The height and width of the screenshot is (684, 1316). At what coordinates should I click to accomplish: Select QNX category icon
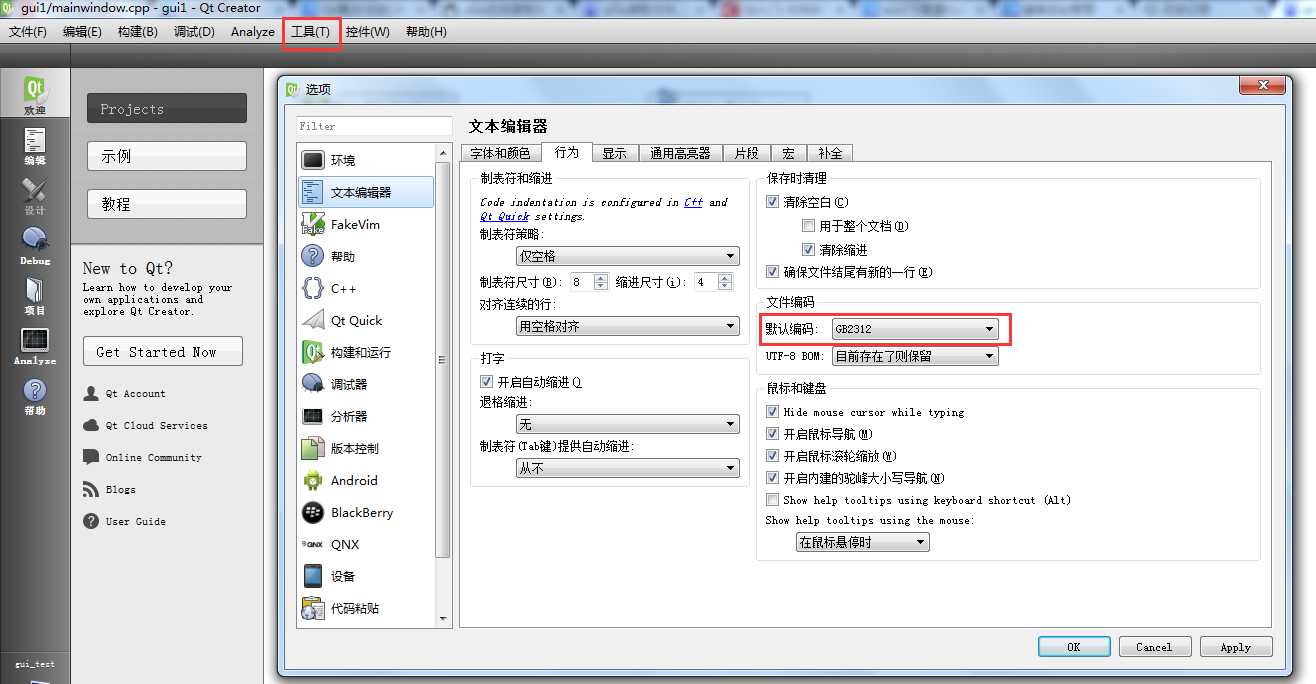pyautogui.click(x=313, y=544)
